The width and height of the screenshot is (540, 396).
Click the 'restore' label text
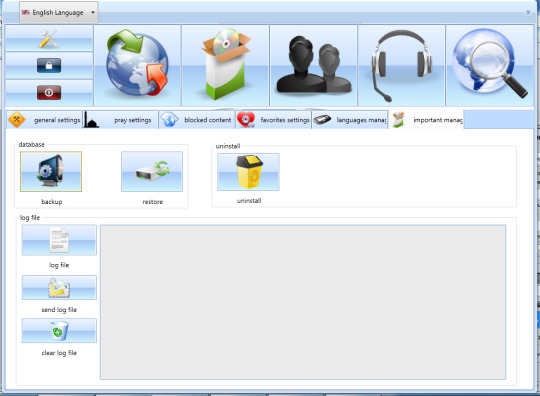[x=153, y=202]
